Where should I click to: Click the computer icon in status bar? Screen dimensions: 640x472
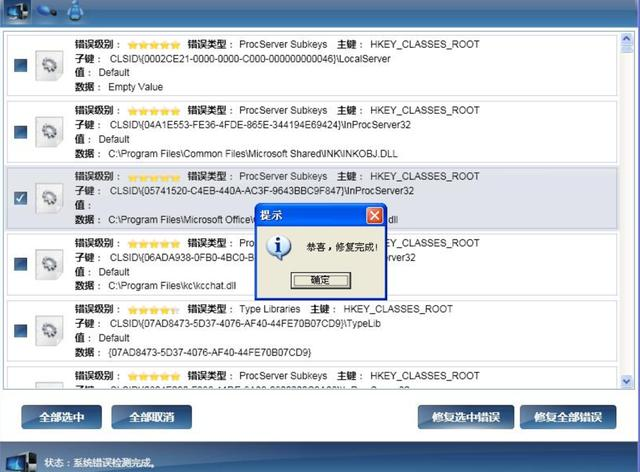[20, 462]
